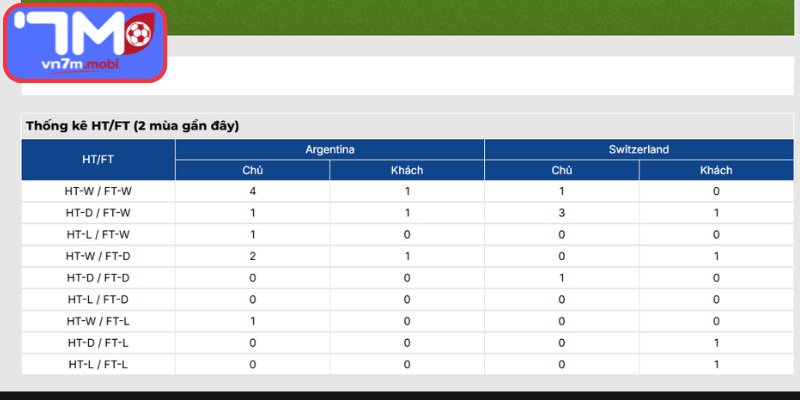This screenshot has height=400, width=800.
Task: Click Switzerland Chủ value in HT-D / FT-L row
Action: (x=562, y=343)
